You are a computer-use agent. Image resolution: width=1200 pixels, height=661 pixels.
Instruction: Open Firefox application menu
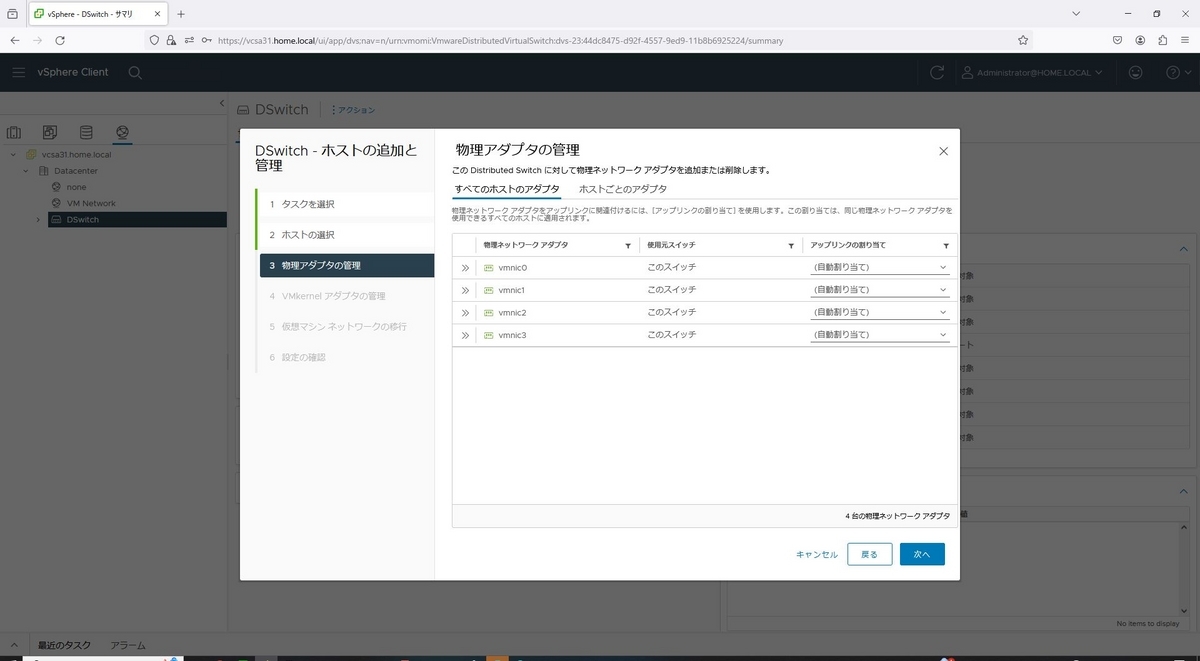[x=1185, y=40]
